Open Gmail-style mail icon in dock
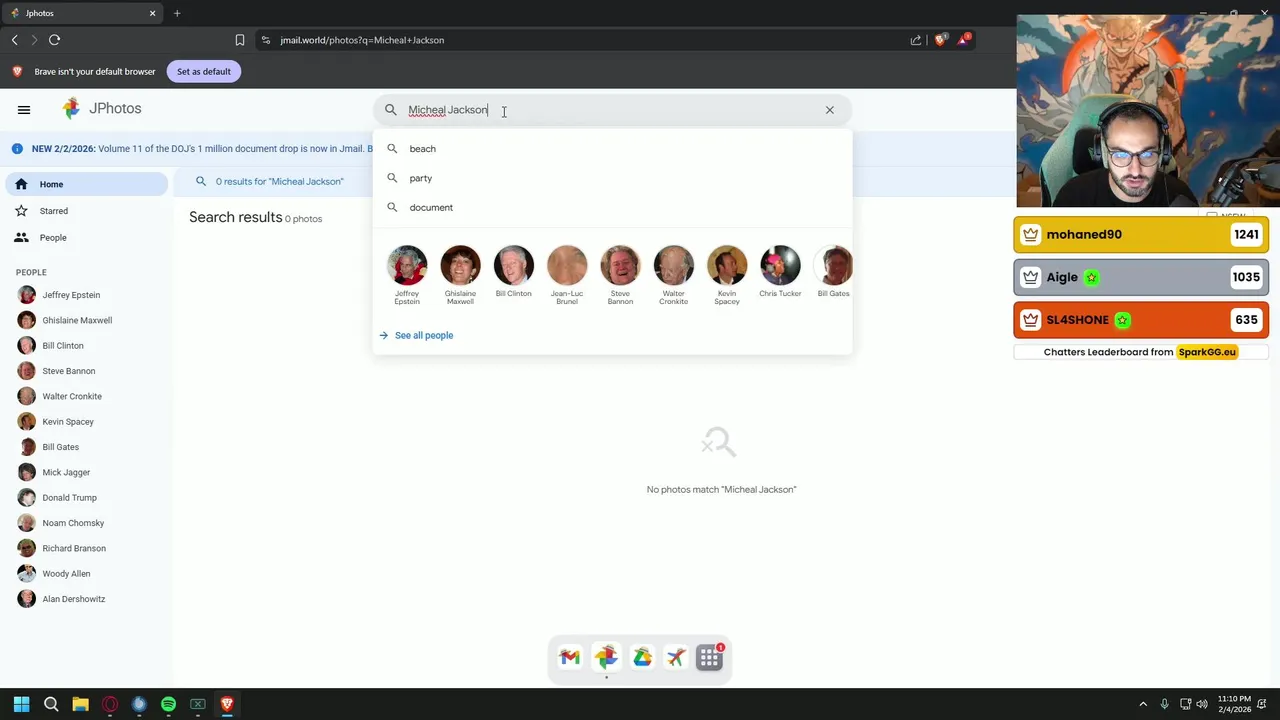This screenshot has height=720, width=1280. click(x=570, y=657)
